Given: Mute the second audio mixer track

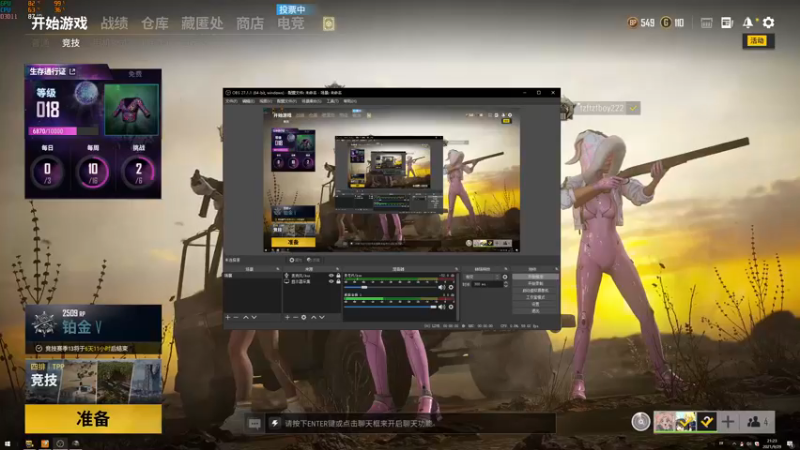Looking at the screenshot, I should (x=442, y=307).
